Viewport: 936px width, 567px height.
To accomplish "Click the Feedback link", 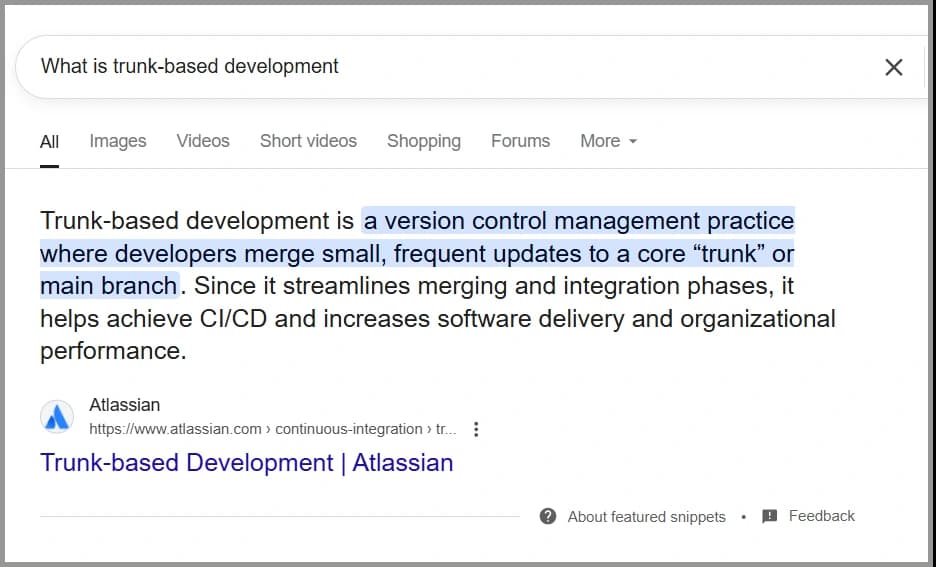I will pos(821,516).
